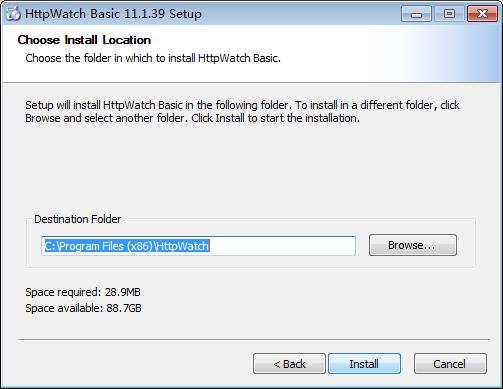Open the Browse... folder picker
This screenshot has width=503, height=389.
413,245
